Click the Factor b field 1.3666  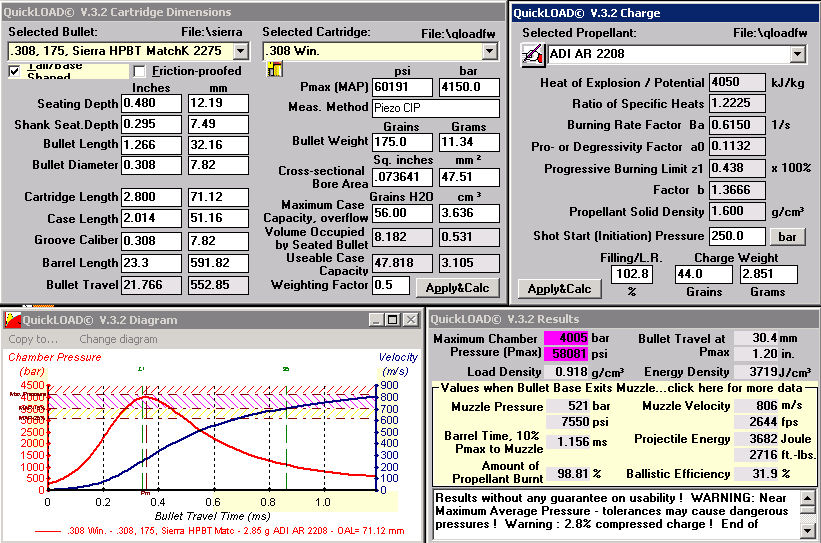[737, 190]
